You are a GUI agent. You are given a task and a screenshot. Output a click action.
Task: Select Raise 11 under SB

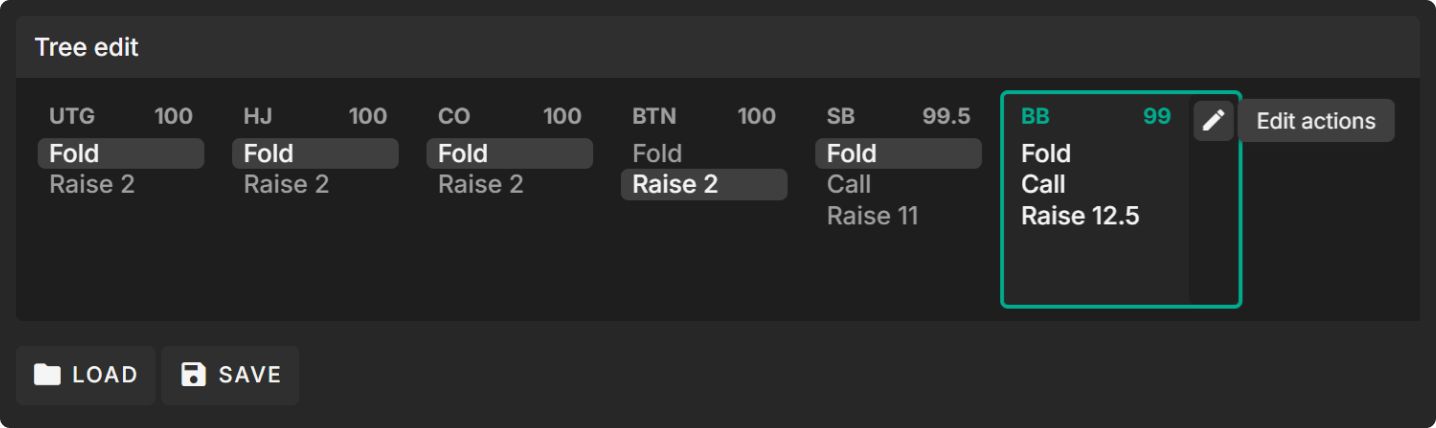click(872, 216)
